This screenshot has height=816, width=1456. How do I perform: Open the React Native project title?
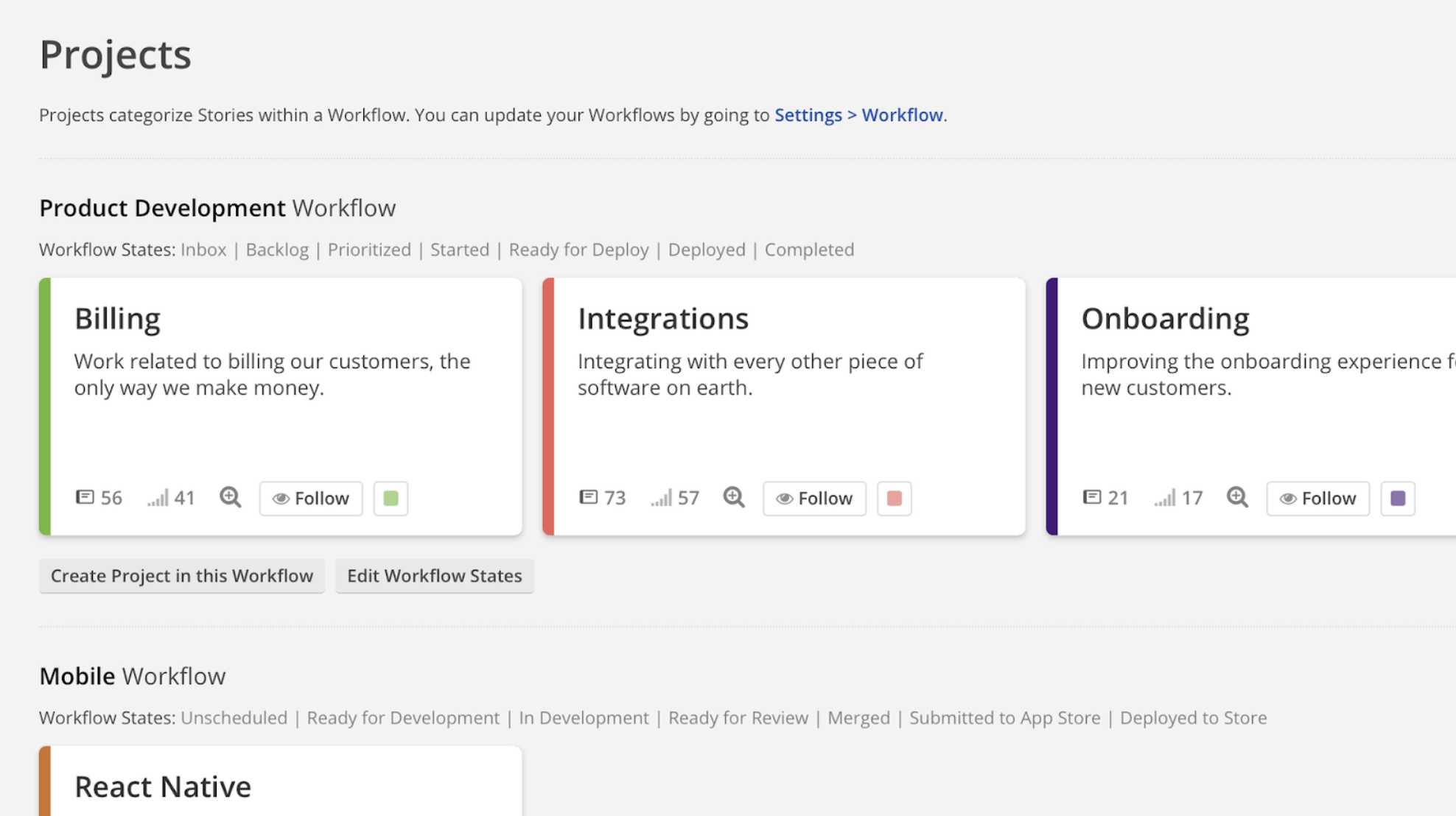(x=163, y=787)
